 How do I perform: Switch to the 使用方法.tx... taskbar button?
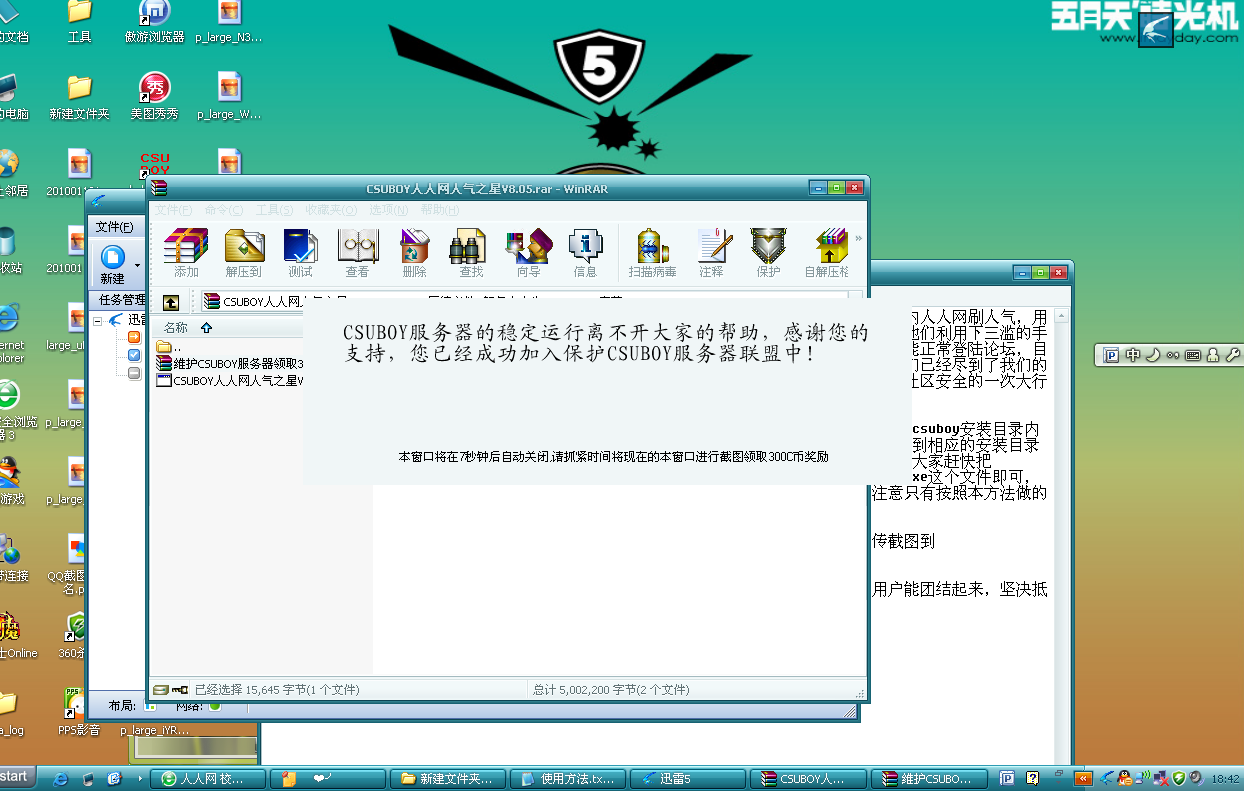click(x=568, y=778)
